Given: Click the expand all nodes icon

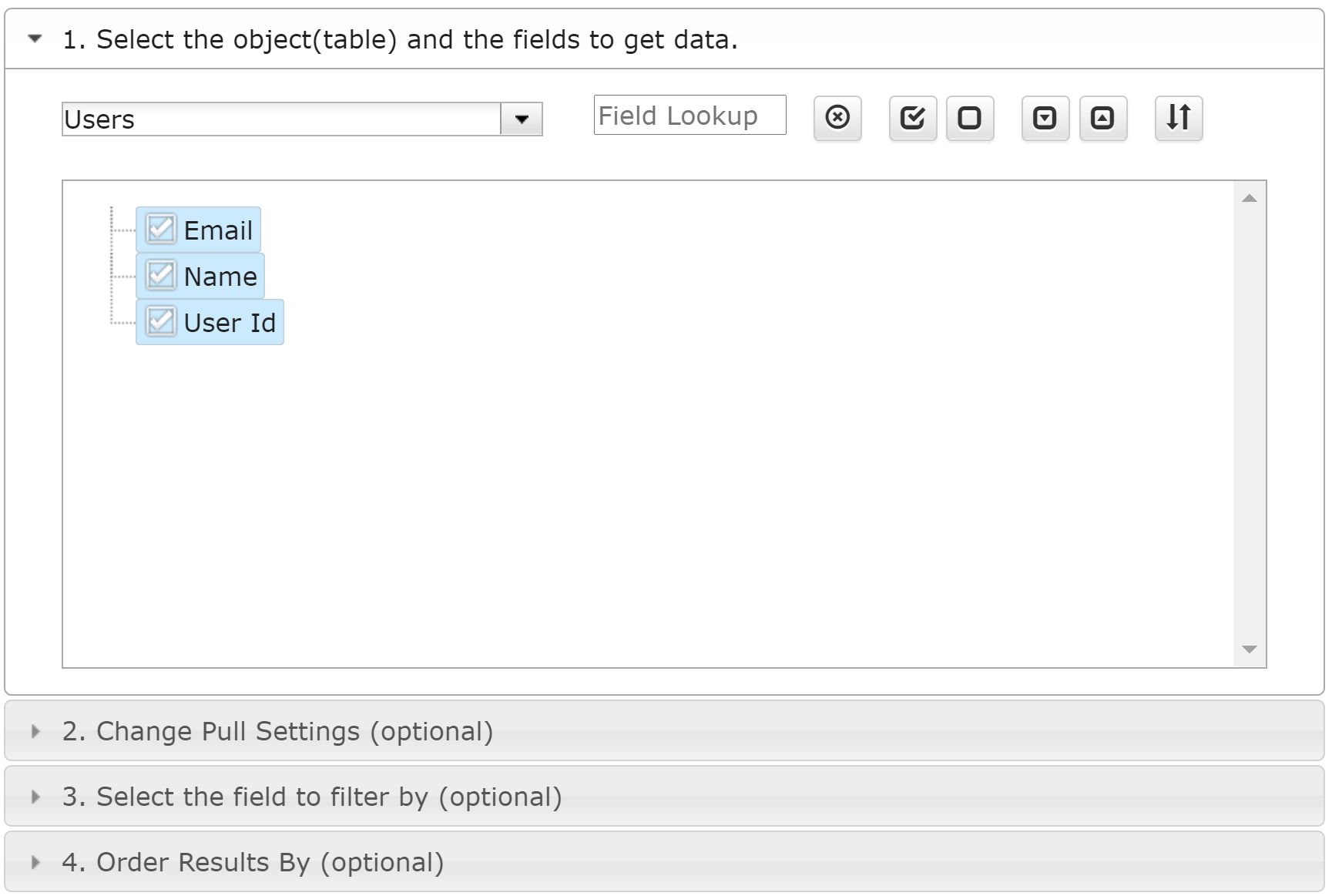Looking at the screenshot, I should point(1045,118).
